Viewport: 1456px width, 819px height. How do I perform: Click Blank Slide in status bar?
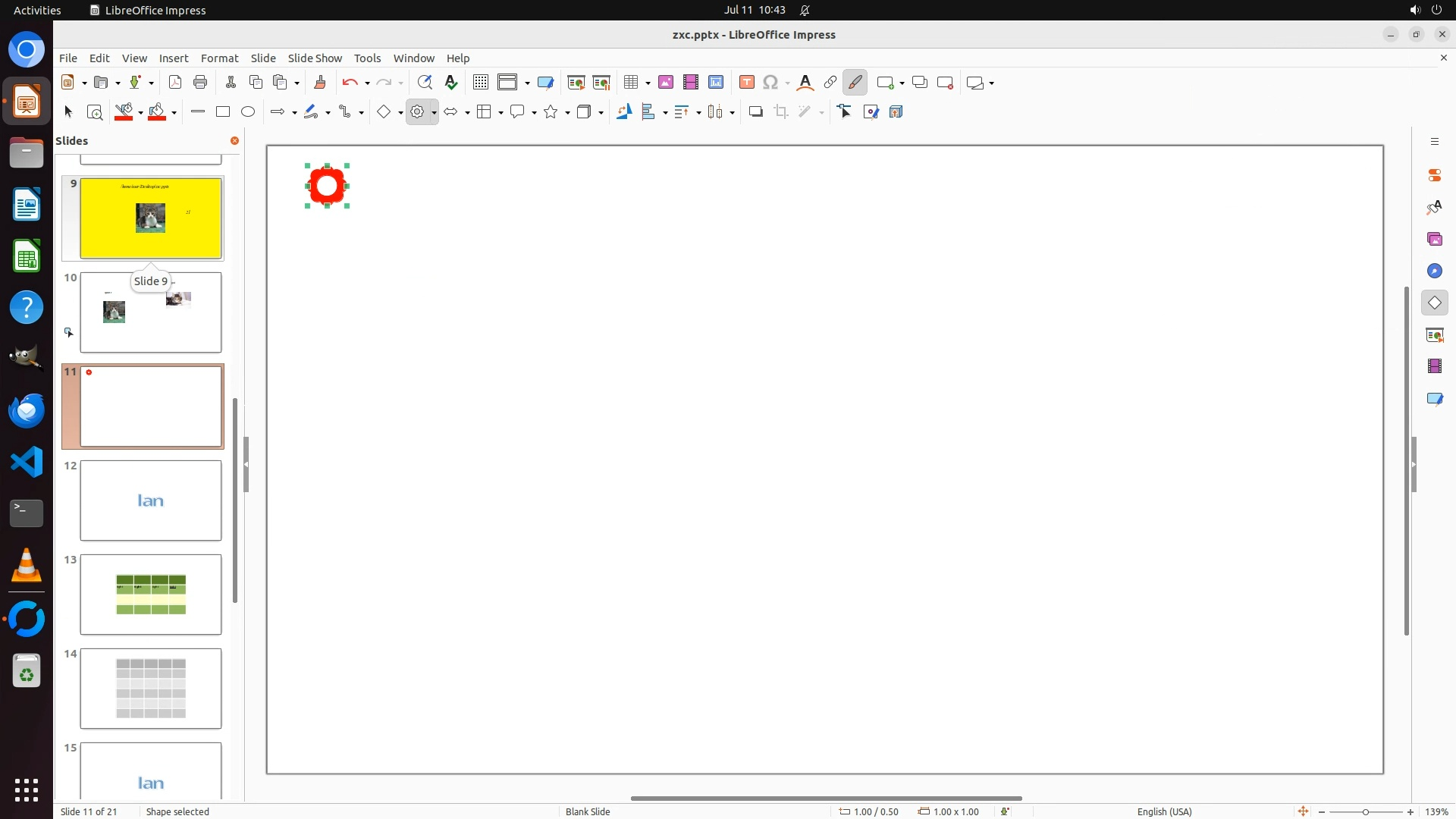point(588,811)
